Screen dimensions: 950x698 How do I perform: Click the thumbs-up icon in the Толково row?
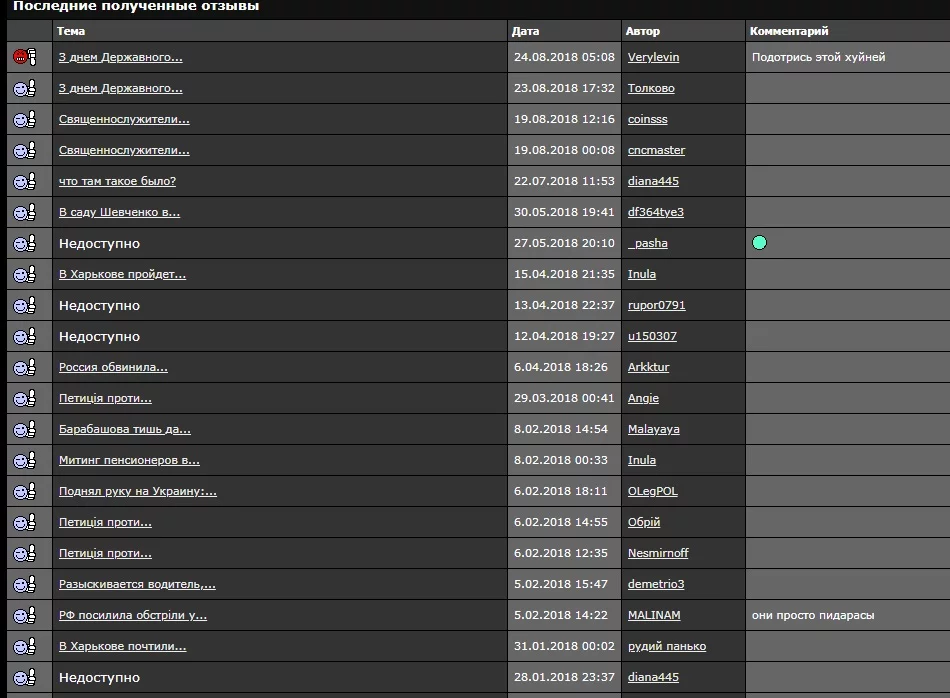[x=24, y=88]
